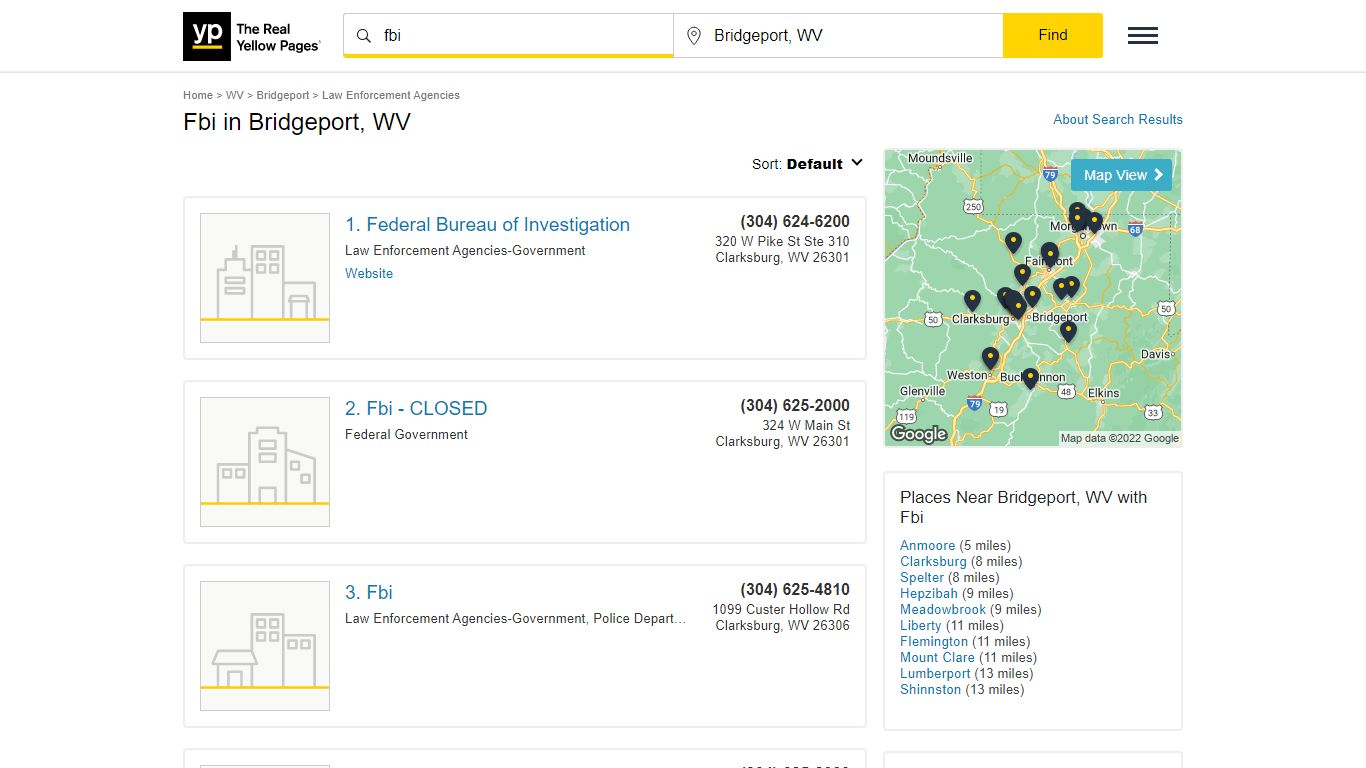Screen dimensions: 1366x768
Task: Open About Search Results link
Action: (x=1118, y=119)
